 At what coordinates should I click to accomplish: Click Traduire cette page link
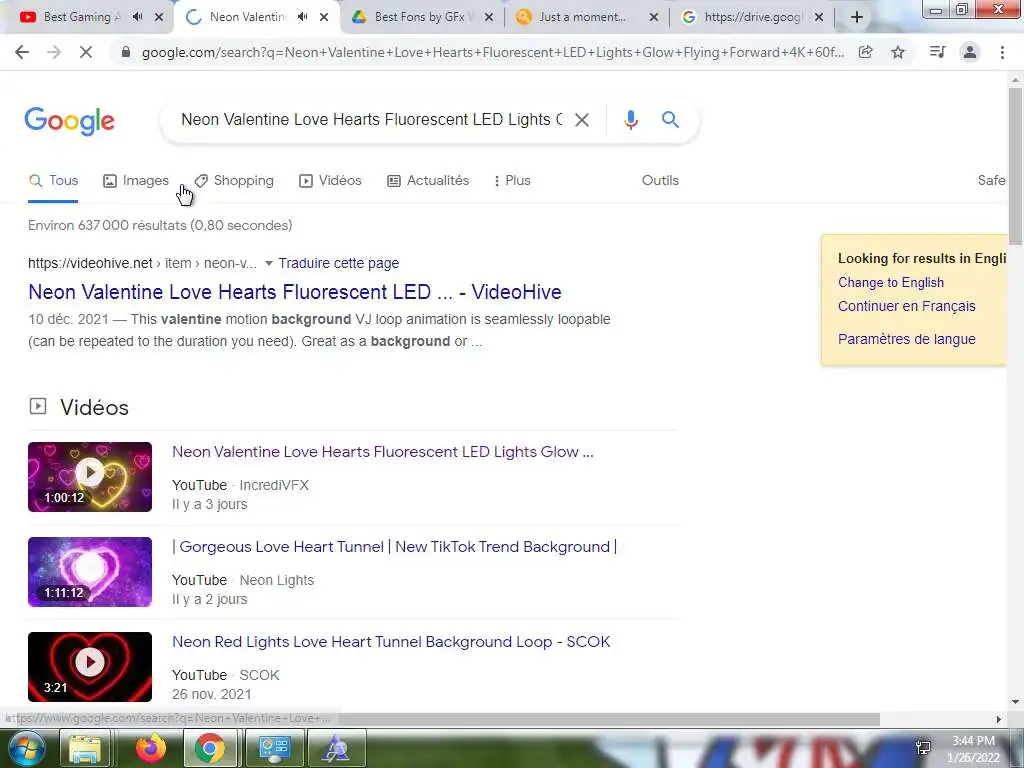tap(339, 263)
